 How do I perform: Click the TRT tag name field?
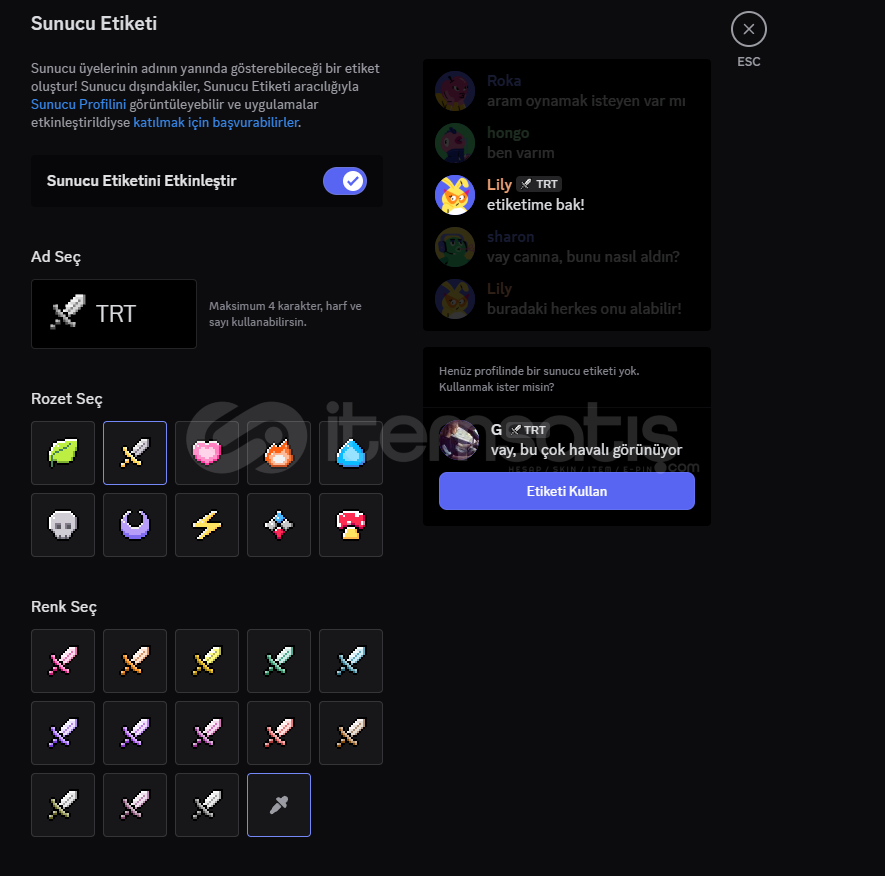tap(114, 314)
